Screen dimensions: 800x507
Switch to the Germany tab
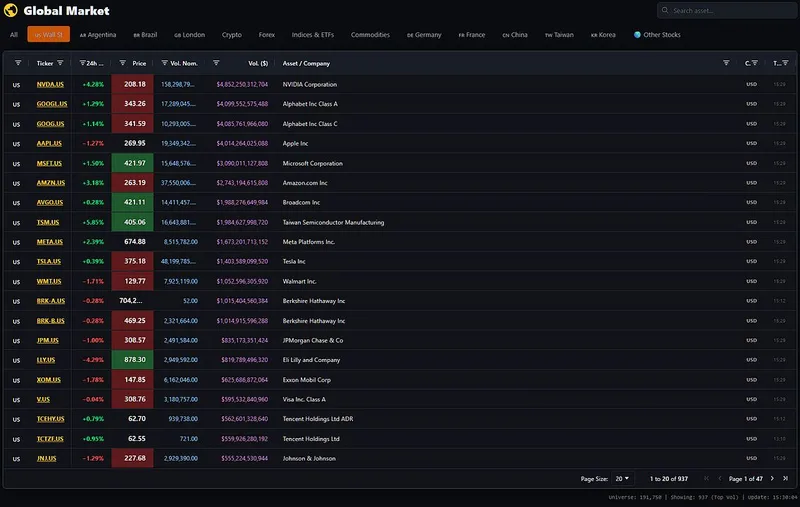[x=424, y=35]
